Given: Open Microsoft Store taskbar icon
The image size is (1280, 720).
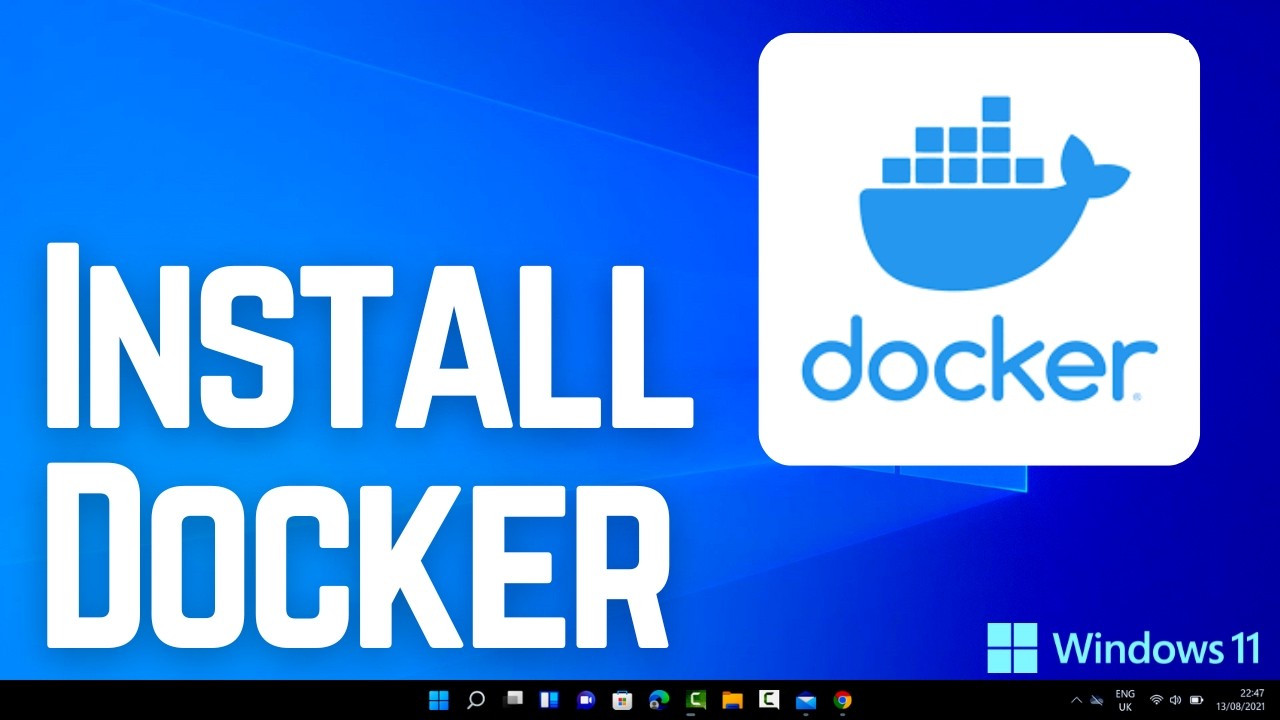Looking at the screenshot, I should 622,700.
